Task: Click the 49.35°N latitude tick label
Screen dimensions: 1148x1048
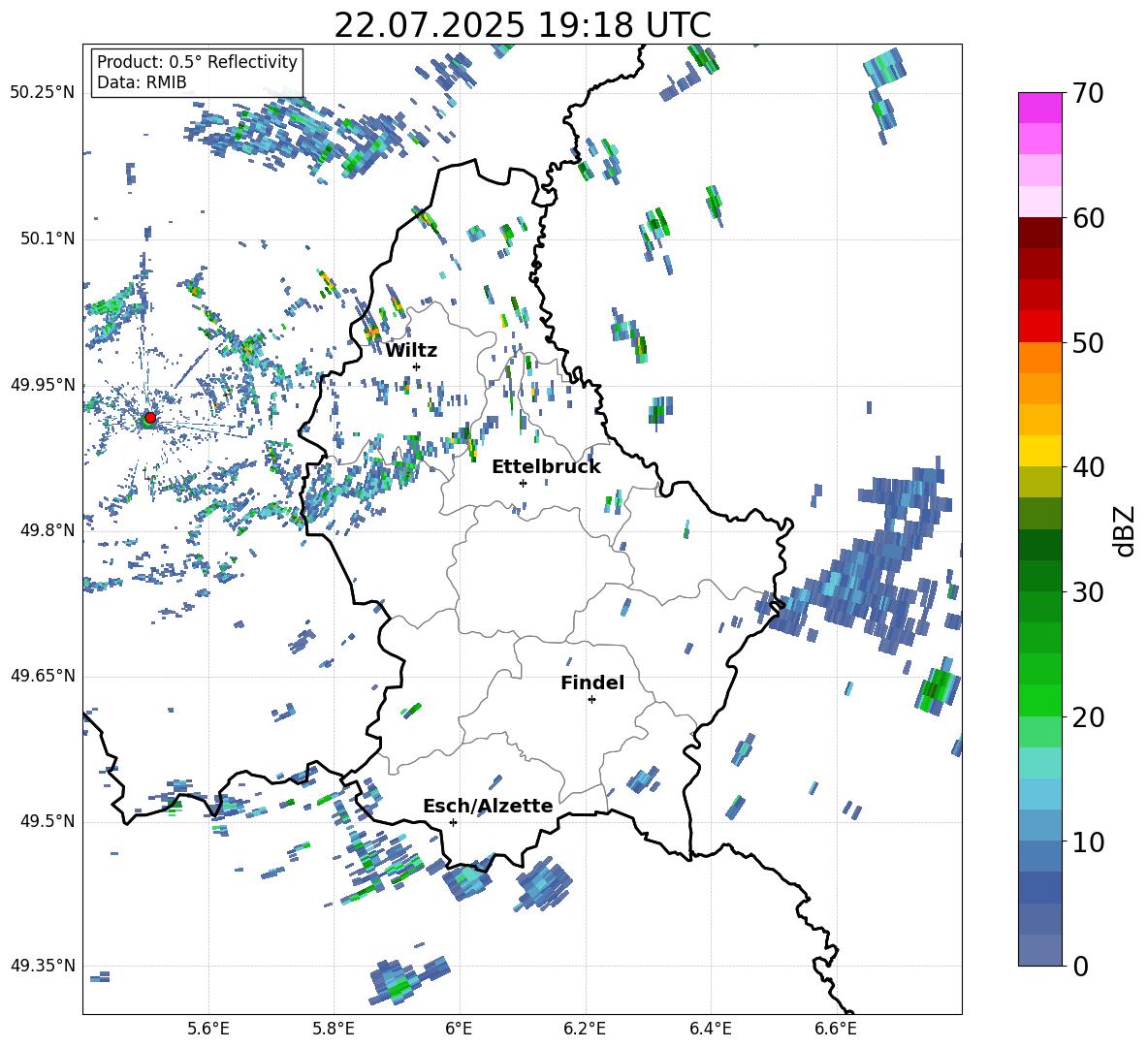Action: tap(43, 966)
